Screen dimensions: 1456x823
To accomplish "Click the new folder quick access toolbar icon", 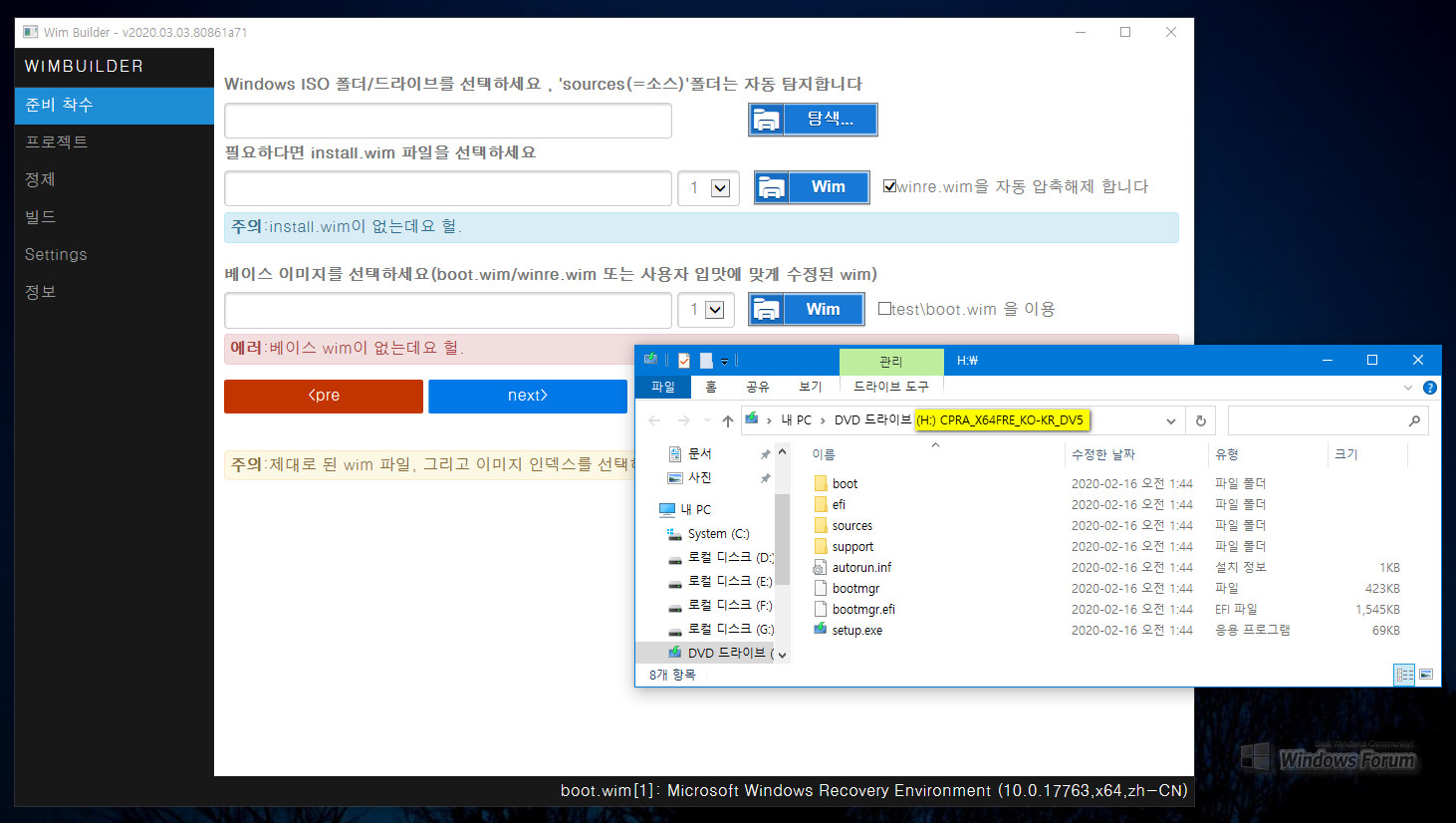I will click(706, 360).
